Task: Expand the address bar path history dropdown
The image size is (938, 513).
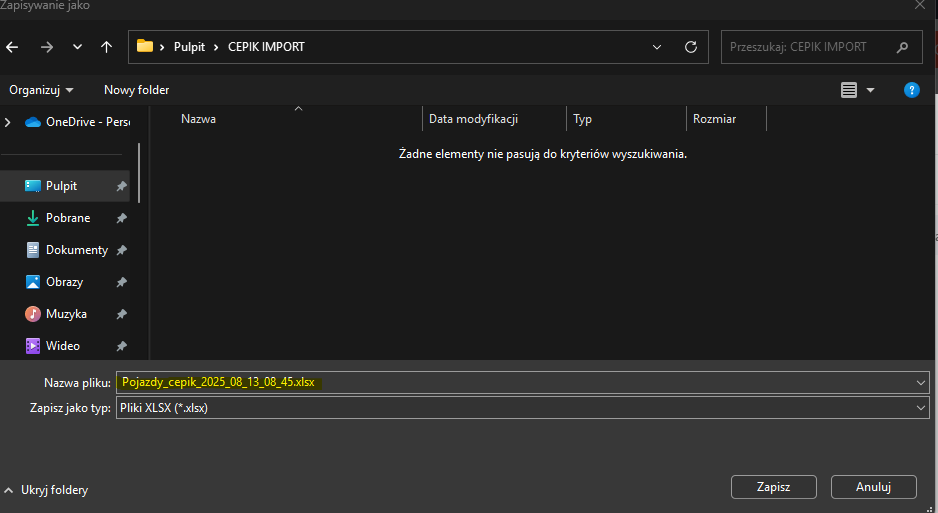Action: pos(657,47)
